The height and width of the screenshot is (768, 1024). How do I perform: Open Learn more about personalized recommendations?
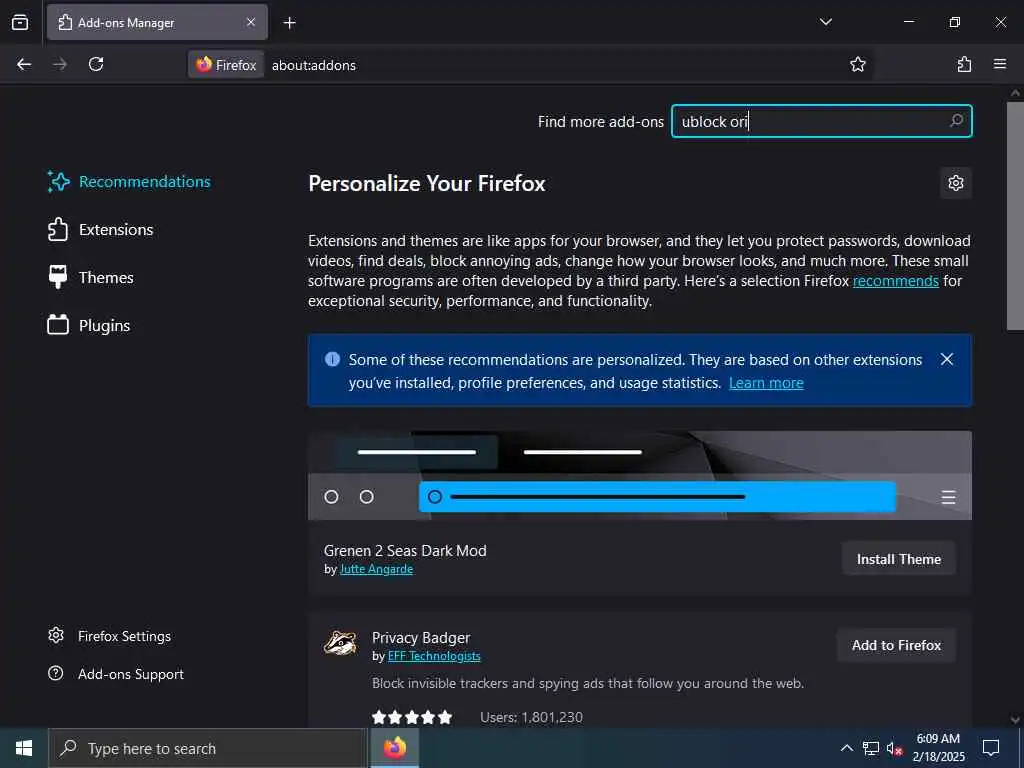coord(766,383)
